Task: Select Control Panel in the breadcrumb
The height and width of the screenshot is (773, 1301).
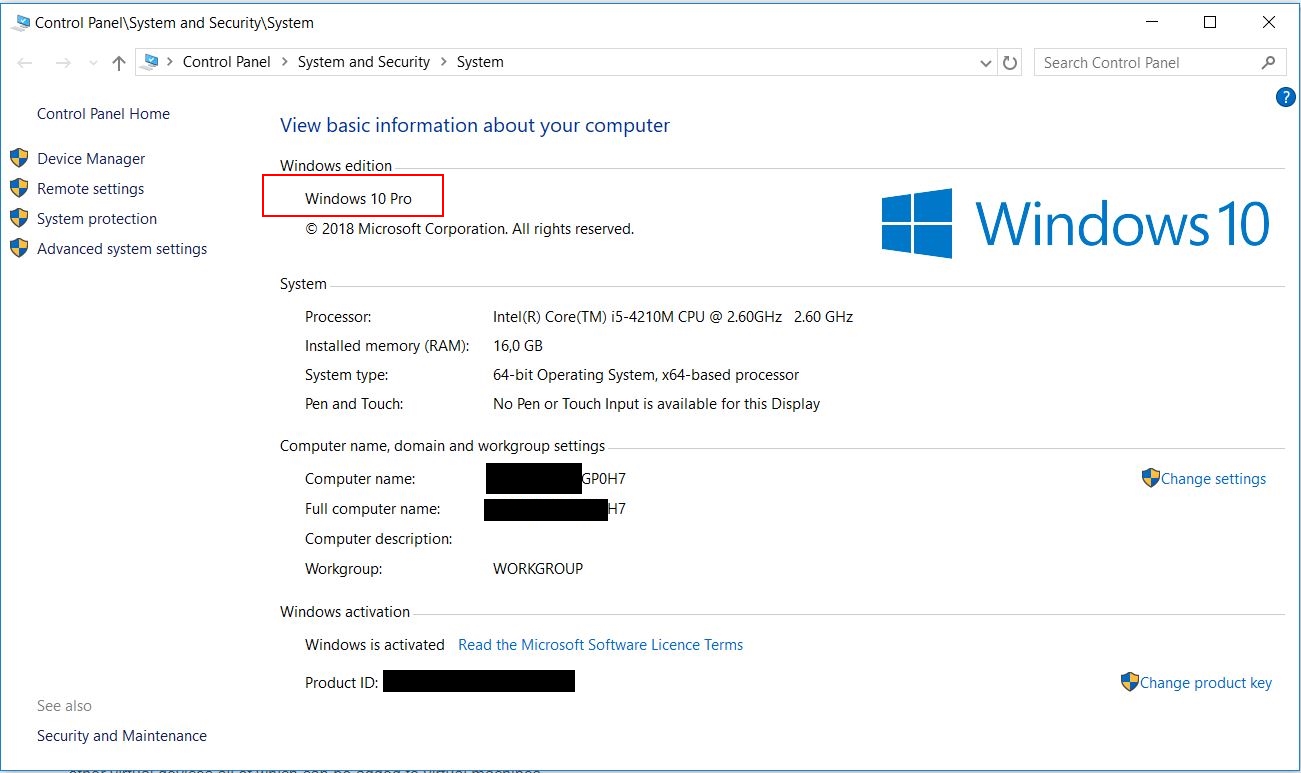Action: click(227, 61)
